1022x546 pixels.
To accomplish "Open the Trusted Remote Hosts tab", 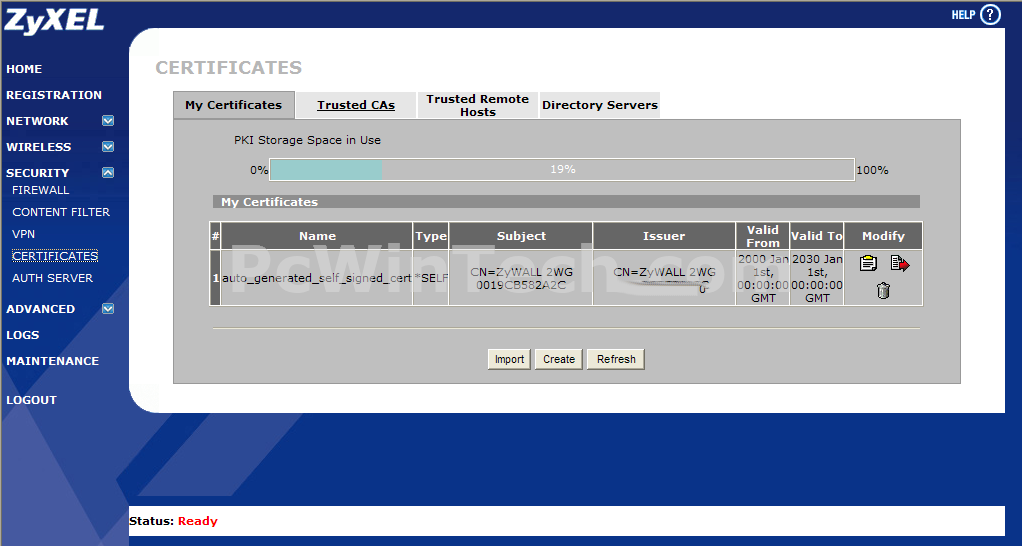I will [478, 105].
